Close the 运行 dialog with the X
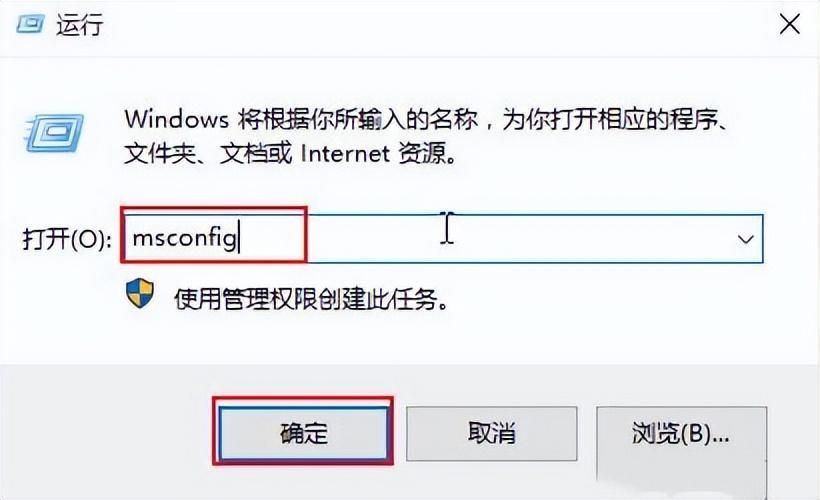 (x=789, y=24)
